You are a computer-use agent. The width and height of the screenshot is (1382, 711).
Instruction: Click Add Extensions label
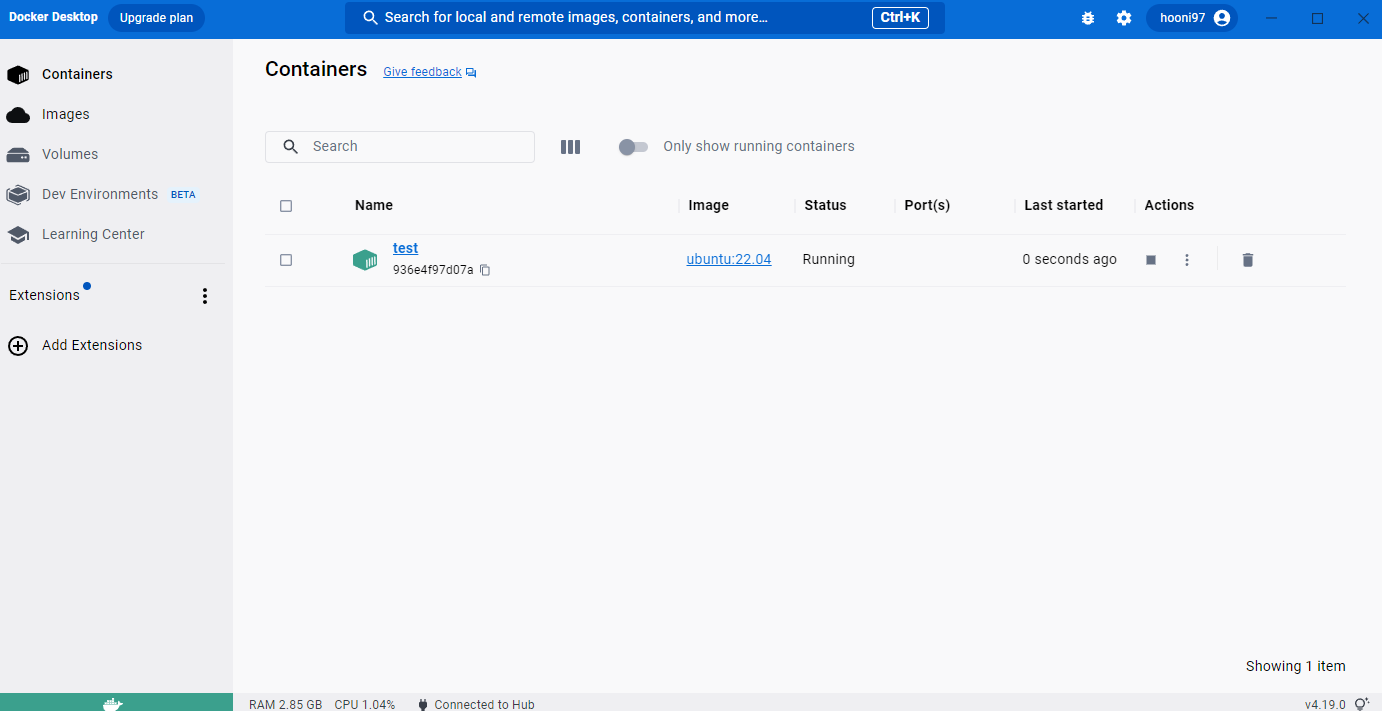tap(92, 345)
